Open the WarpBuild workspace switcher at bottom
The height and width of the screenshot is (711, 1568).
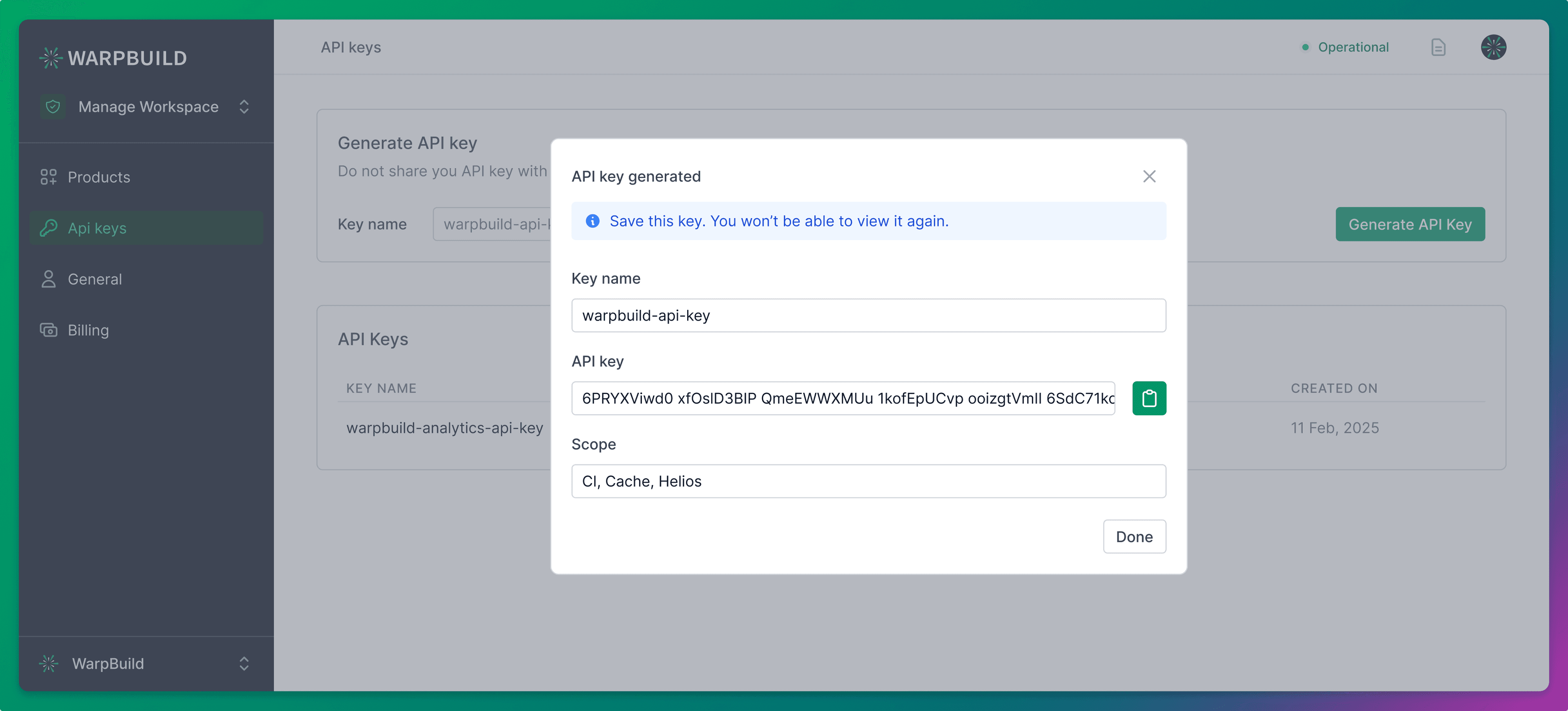[243, 664]
